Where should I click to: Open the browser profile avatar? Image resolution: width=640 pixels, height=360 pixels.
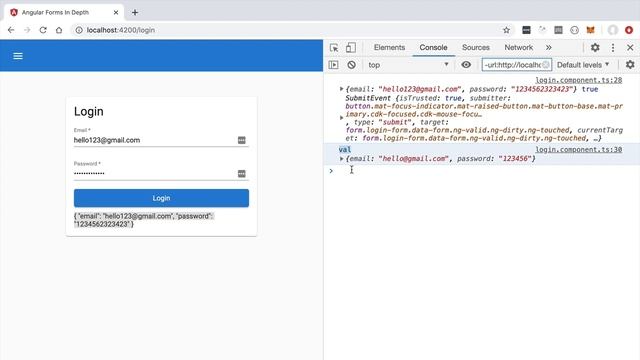coord(613,30)
